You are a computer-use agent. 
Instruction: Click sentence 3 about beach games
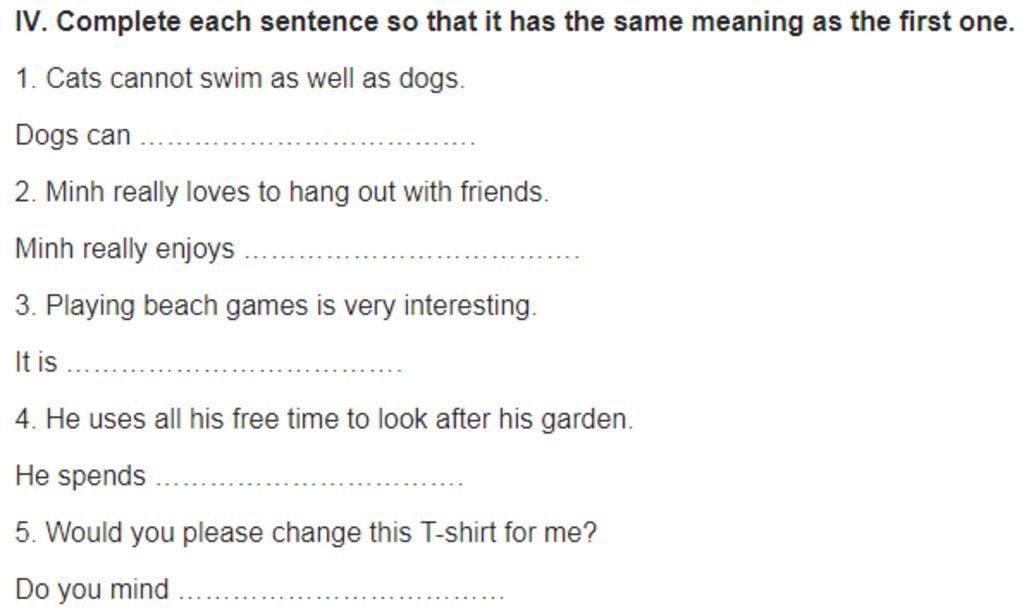tap(276, 306)
